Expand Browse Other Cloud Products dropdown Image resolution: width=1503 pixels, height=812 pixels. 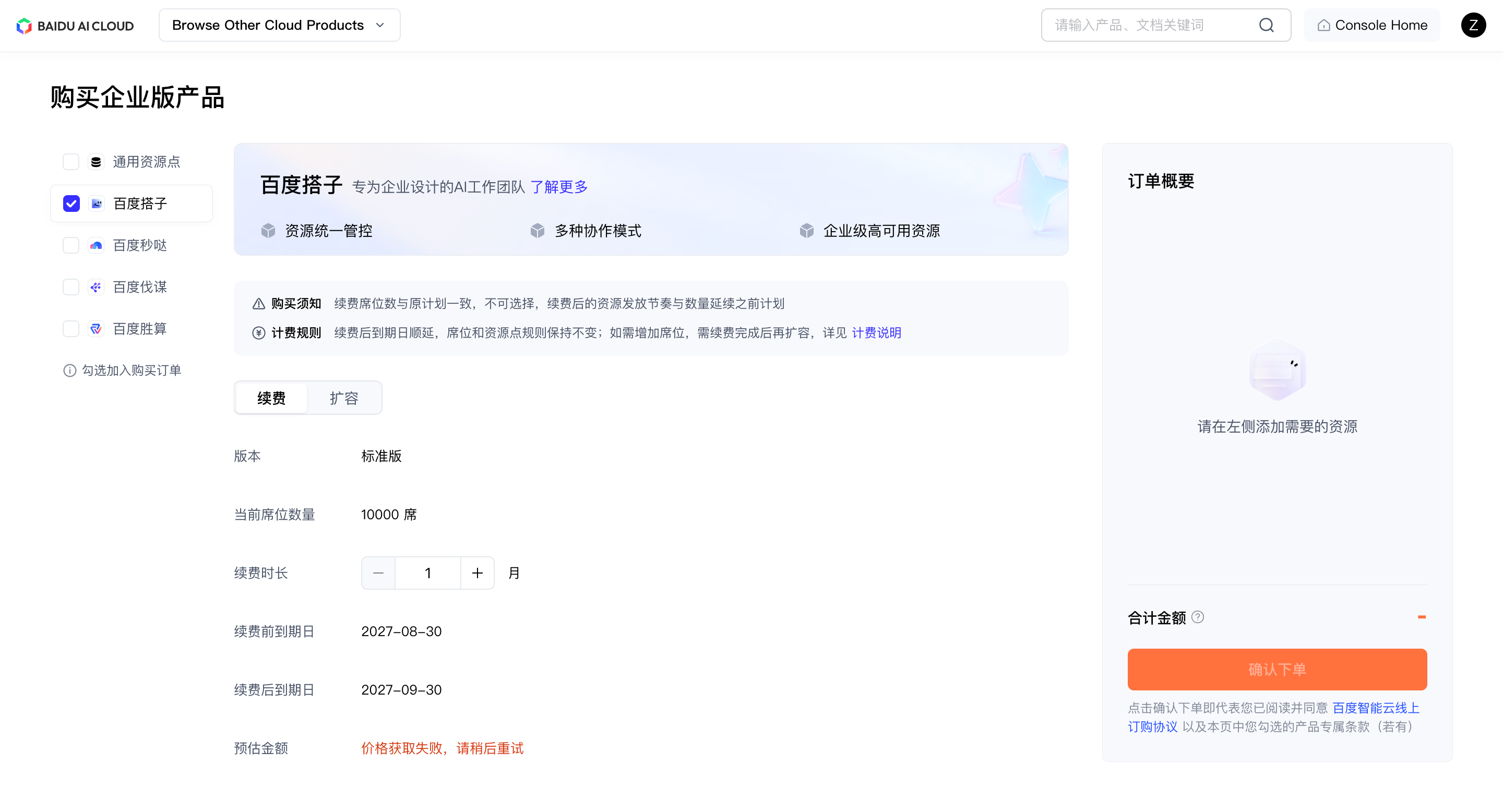[x=280, y=25]
